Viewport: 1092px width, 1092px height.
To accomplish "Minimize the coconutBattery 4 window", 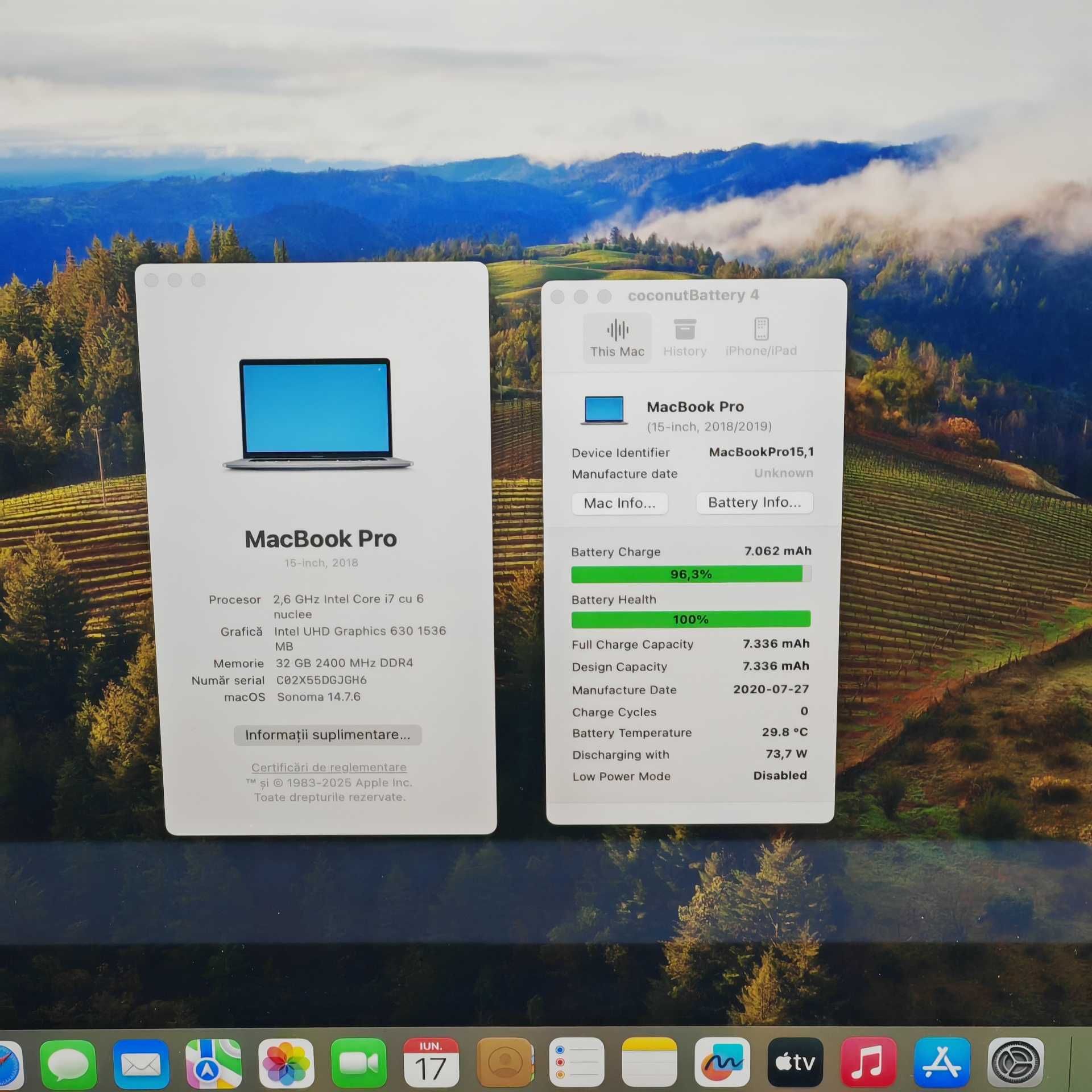I will [x=581, y=297].
